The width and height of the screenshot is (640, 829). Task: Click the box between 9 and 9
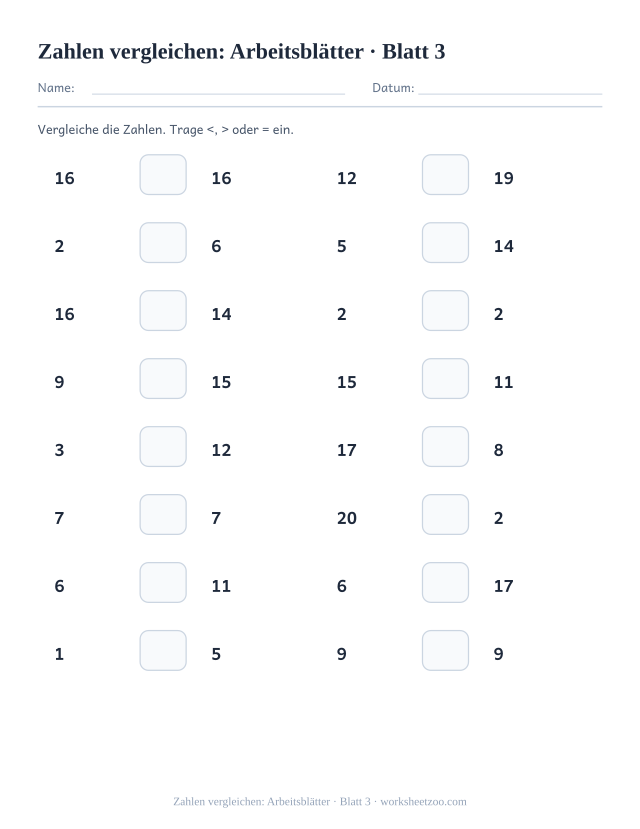(445, 650)
